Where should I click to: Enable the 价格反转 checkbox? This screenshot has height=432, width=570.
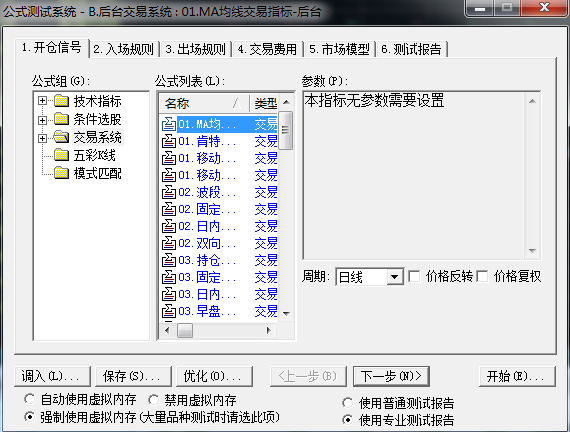414,276
